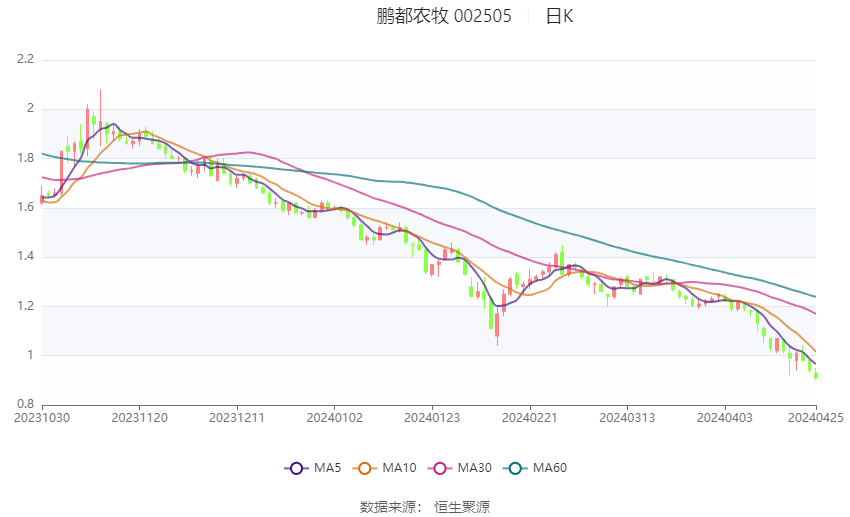Select the 20240102 date on the x-axis
Screen dimensions: 850x517
pos(334,416)
